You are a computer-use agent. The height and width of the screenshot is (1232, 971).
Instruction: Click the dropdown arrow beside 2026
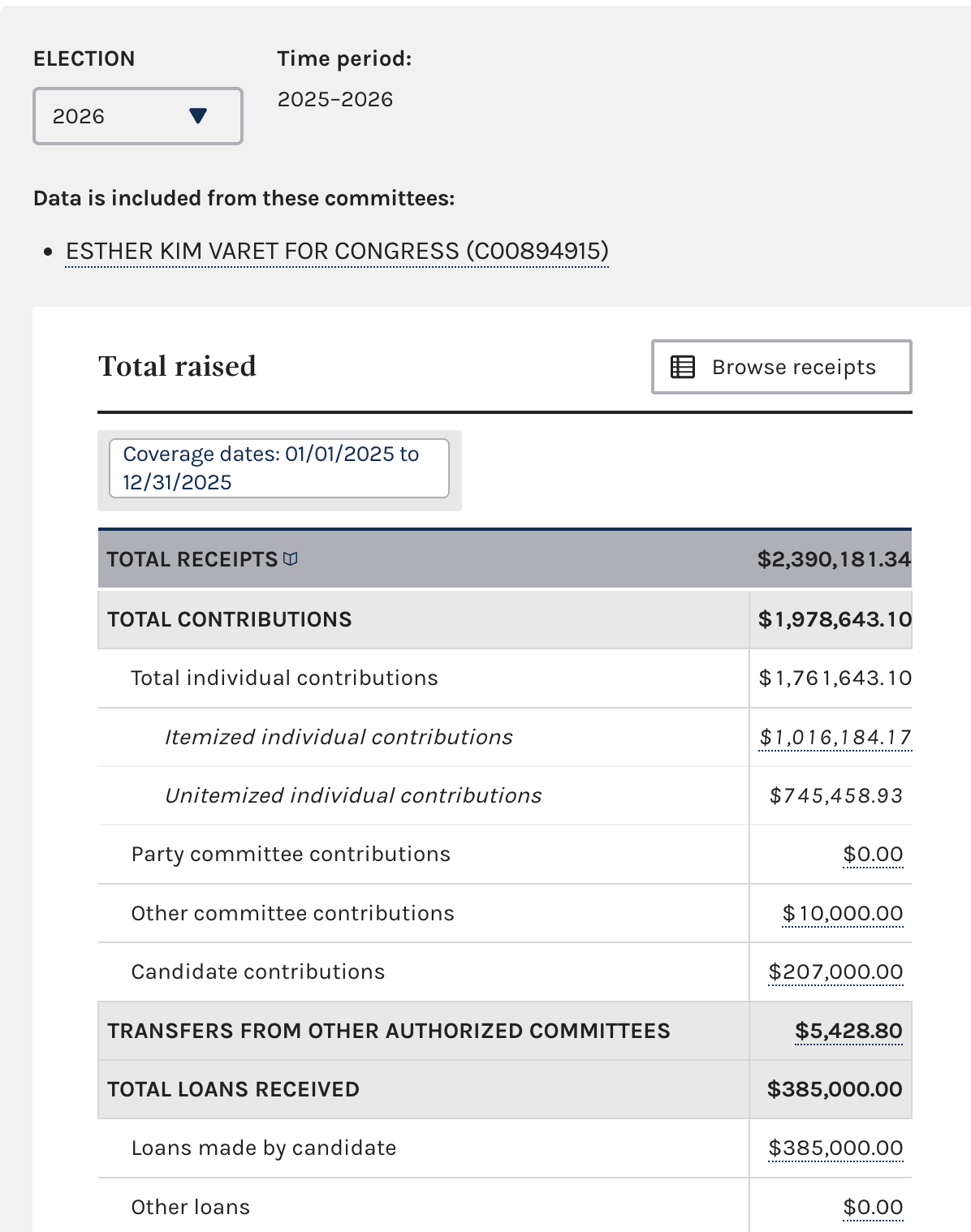pos(198,116)
